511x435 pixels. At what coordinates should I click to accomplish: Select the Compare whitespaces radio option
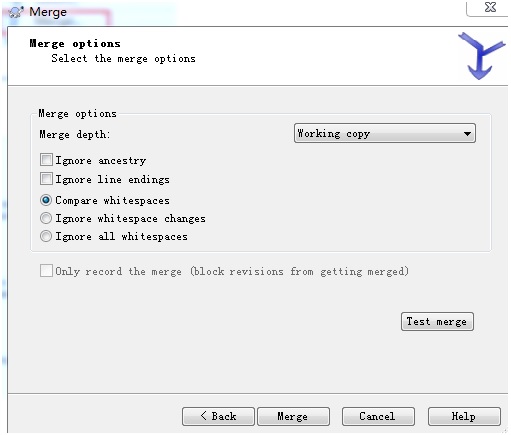point(46,200)
